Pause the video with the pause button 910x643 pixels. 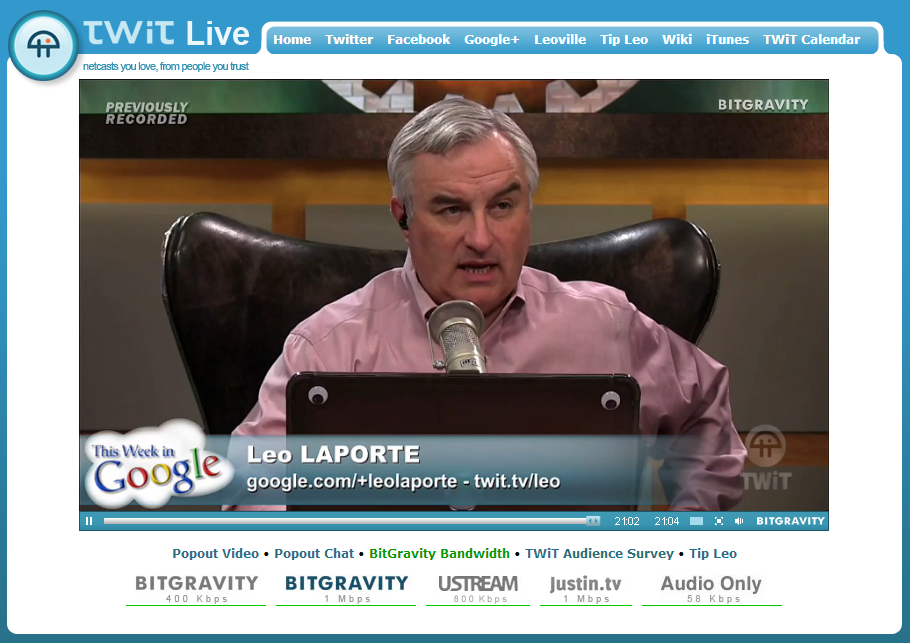click(x=89, y=521)
